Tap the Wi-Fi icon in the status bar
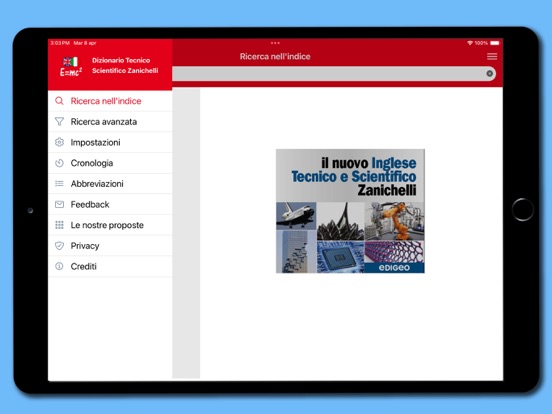The image size is (552, 414). tap(470, 43)
